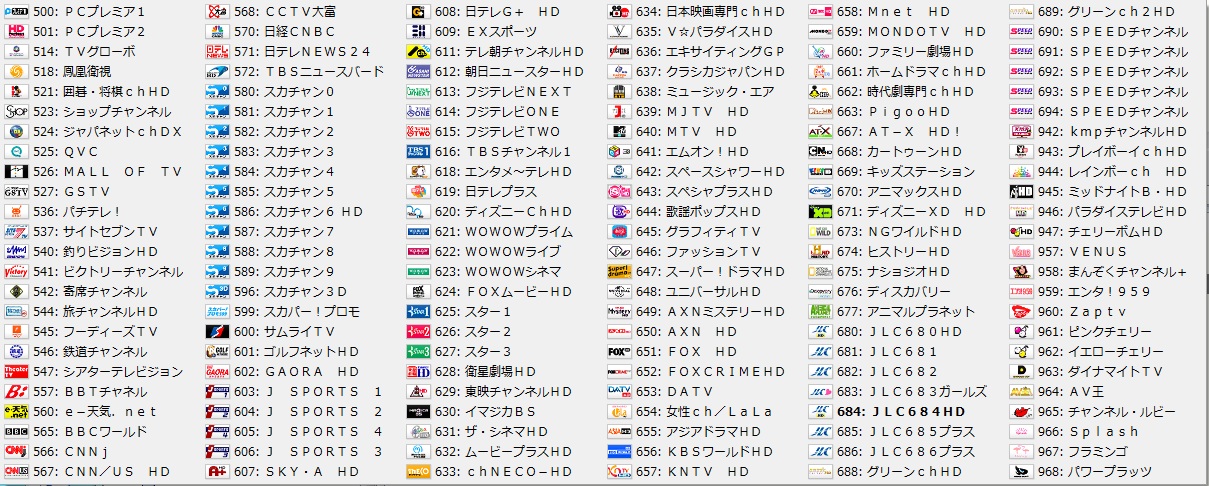Click the FOX logo beside FOX HD

coord(620,351)
